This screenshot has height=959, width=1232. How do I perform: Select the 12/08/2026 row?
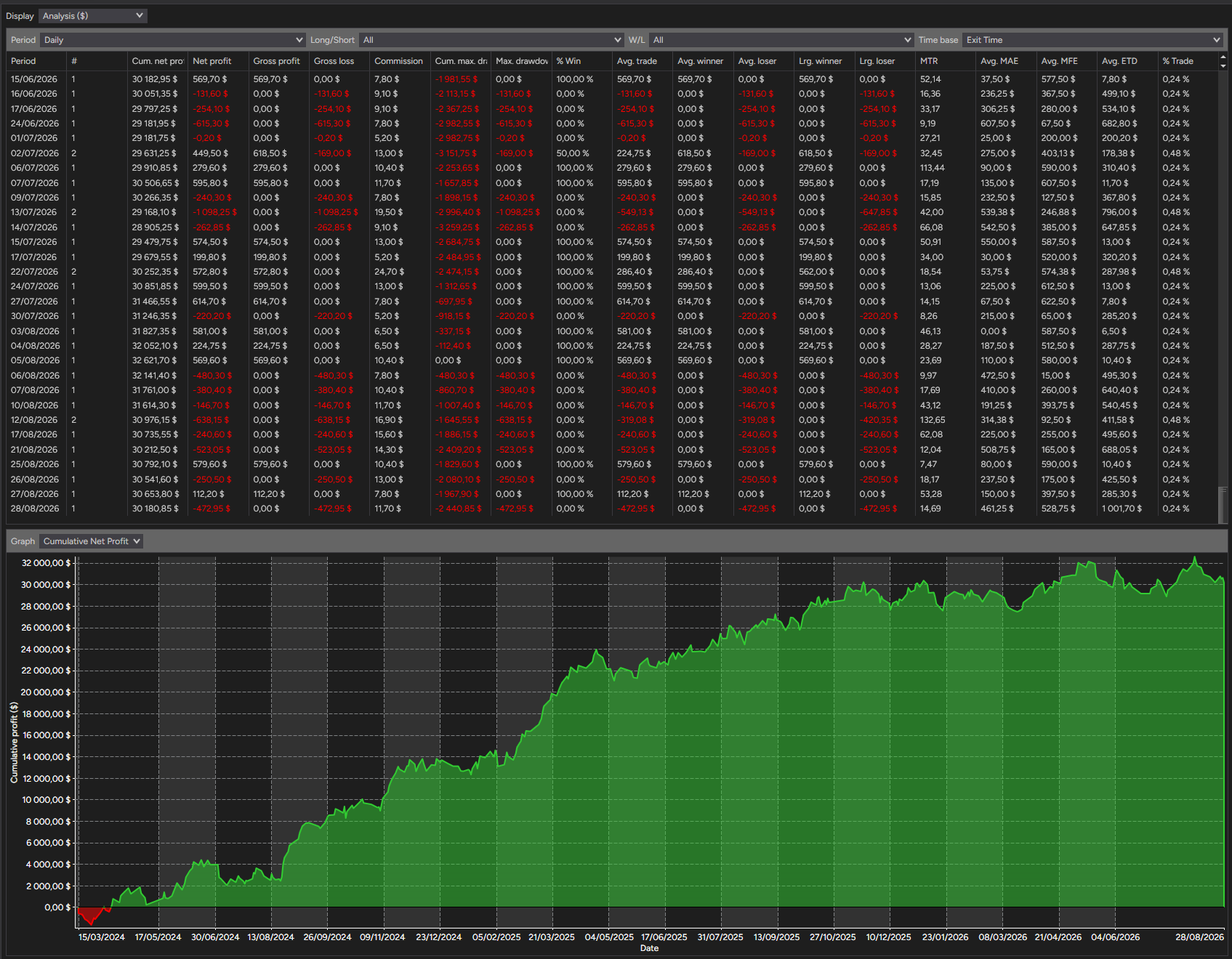click(x=612, y=420)
